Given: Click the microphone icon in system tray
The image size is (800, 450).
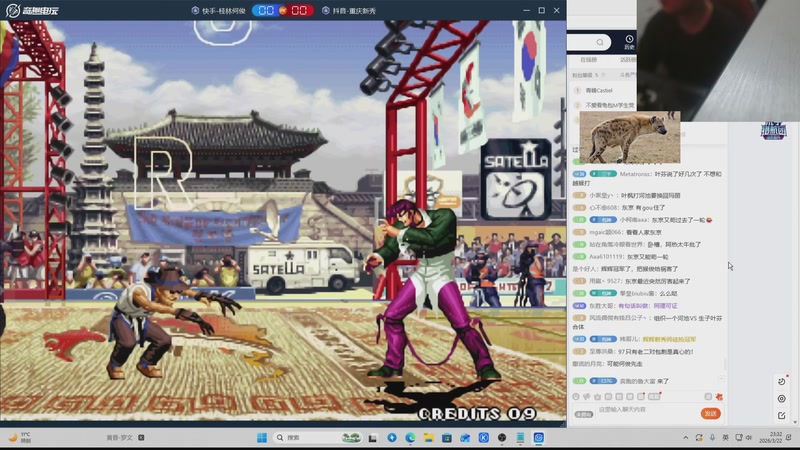Looking at the screenshot, I should pyautogui.click(x=712, y=437).
